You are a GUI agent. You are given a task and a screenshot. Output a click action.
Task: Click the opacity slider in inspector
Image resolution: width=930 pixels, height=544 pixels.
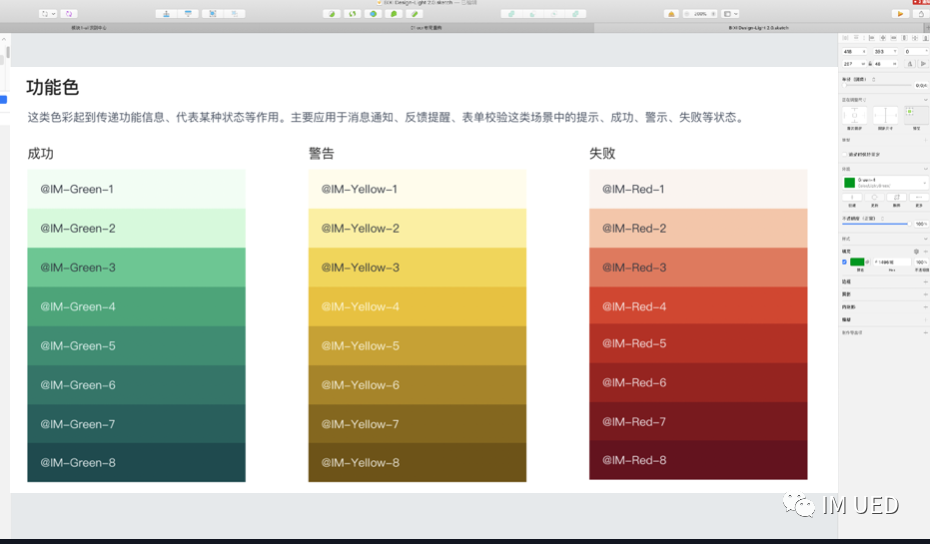[875, 224]
